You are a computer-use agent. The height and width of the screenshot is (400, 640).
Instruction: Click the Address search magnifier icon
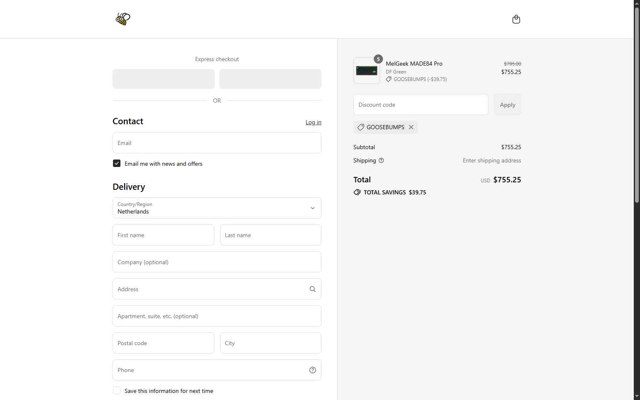coord(312,289)
